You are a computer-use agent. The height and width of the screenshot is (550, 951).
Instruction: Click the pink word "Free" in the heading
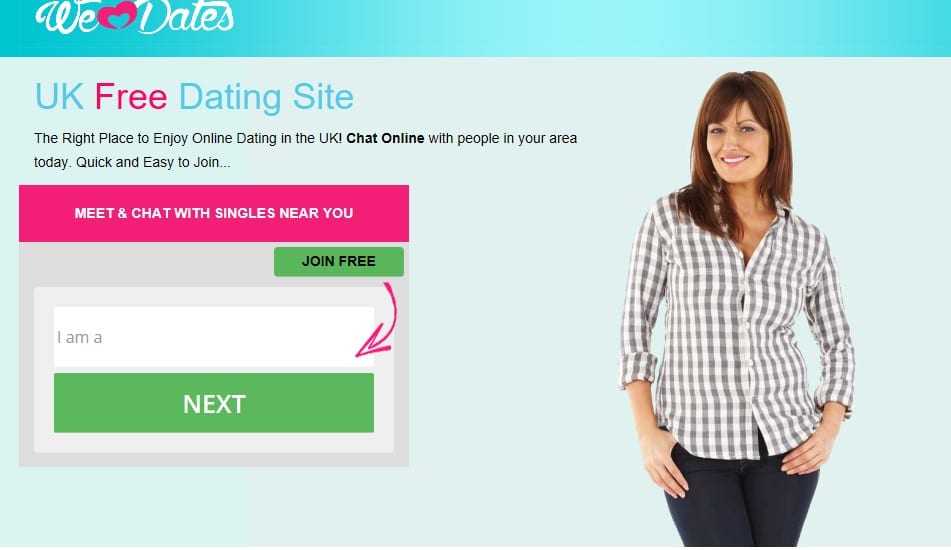131,97
